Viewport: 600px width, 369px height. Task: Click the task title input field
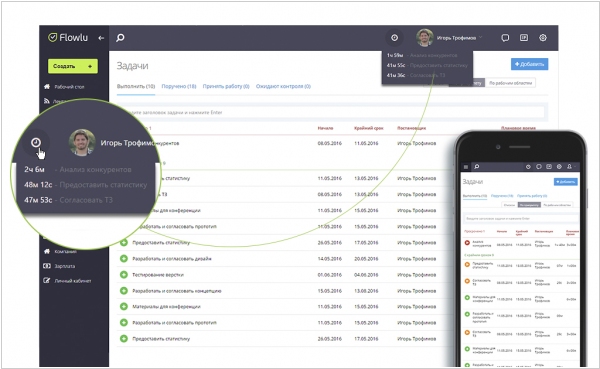333,112
